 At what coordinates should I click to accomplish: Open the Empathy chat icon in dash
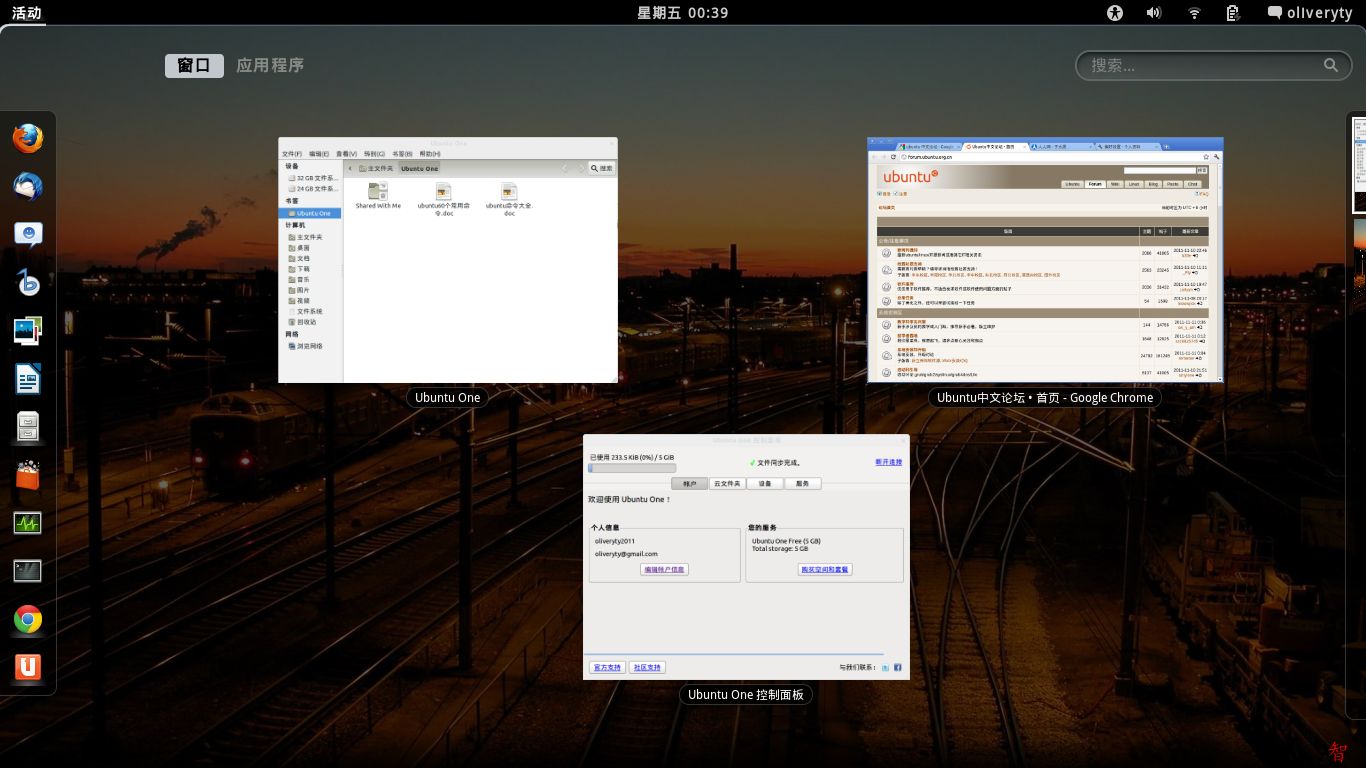(x=28, y=234)
